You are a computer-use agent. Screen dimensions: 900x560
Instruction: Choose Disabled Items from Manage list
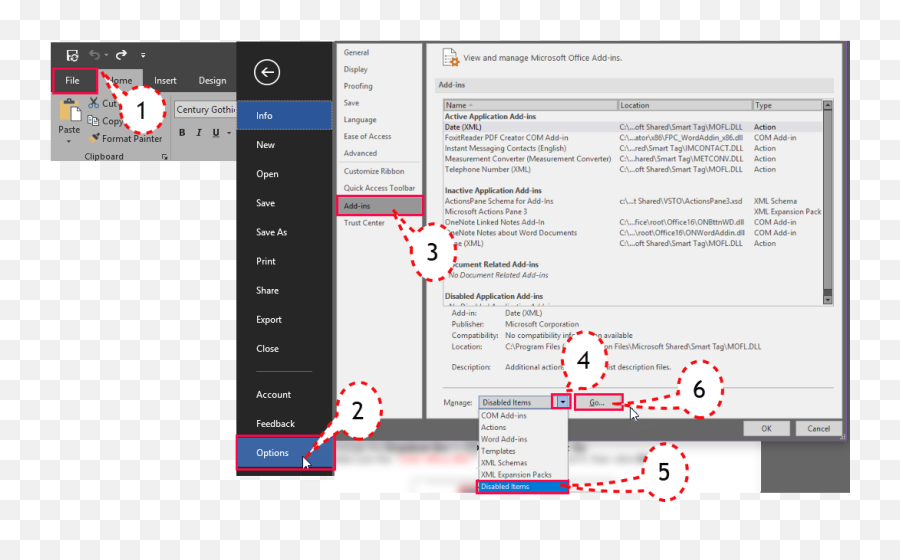(x=523, y=487)
